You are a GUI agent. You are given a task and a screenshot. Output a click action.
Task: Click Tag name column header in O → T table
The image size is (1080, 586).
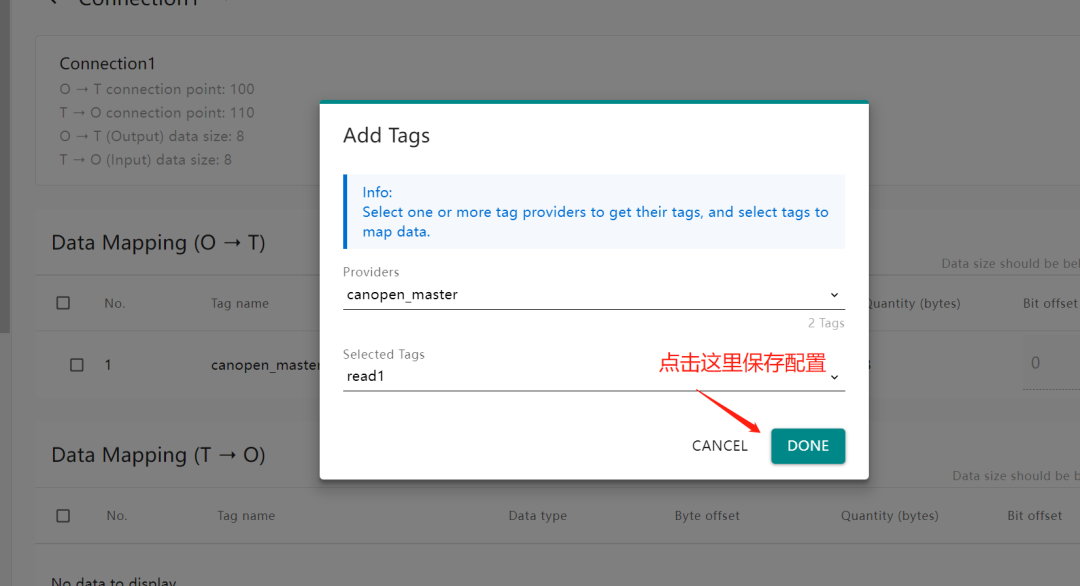240,303
